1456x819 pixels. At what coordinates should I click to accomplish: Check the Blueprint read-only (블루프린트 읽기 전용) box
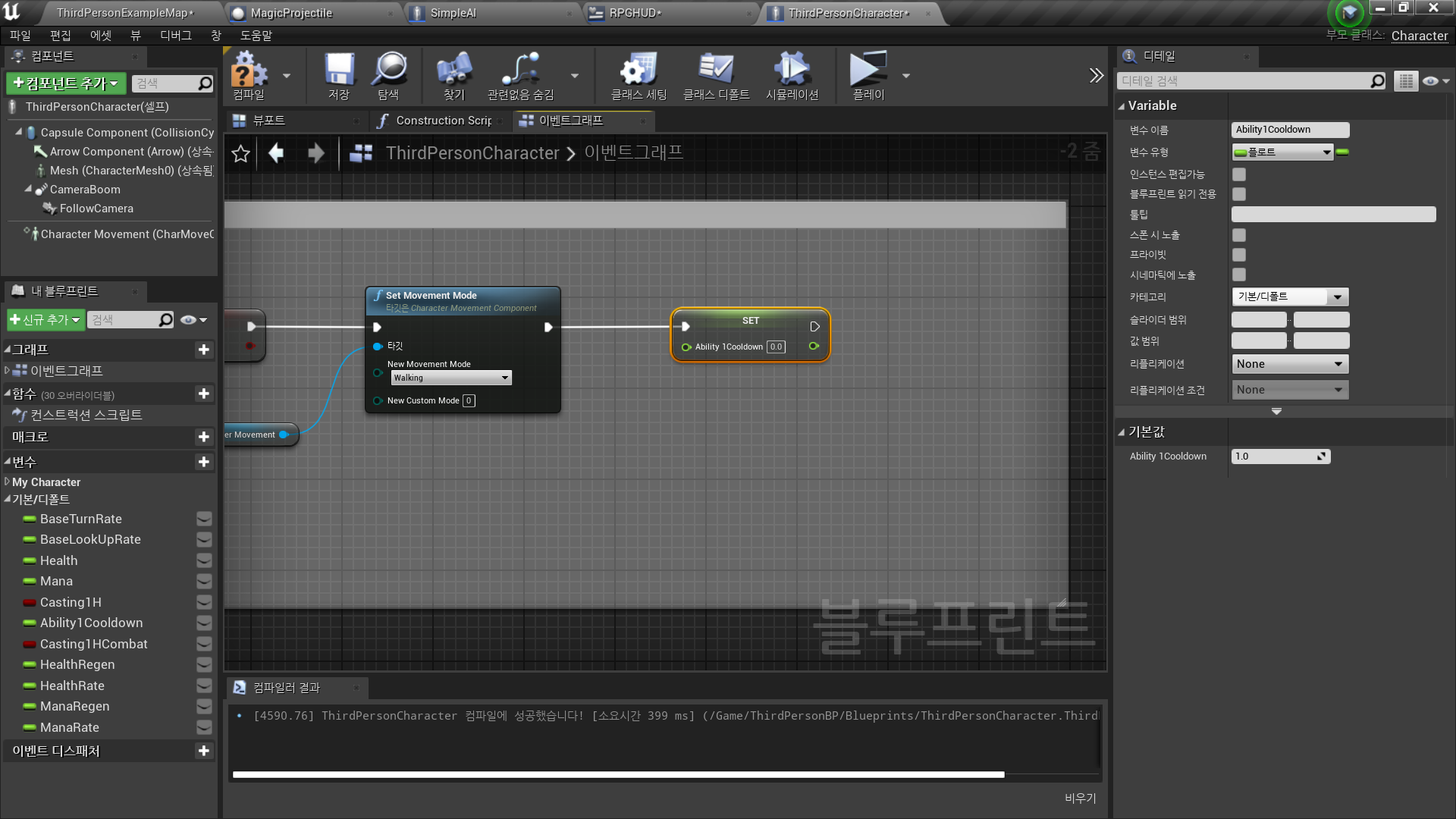coord(1239,194)
